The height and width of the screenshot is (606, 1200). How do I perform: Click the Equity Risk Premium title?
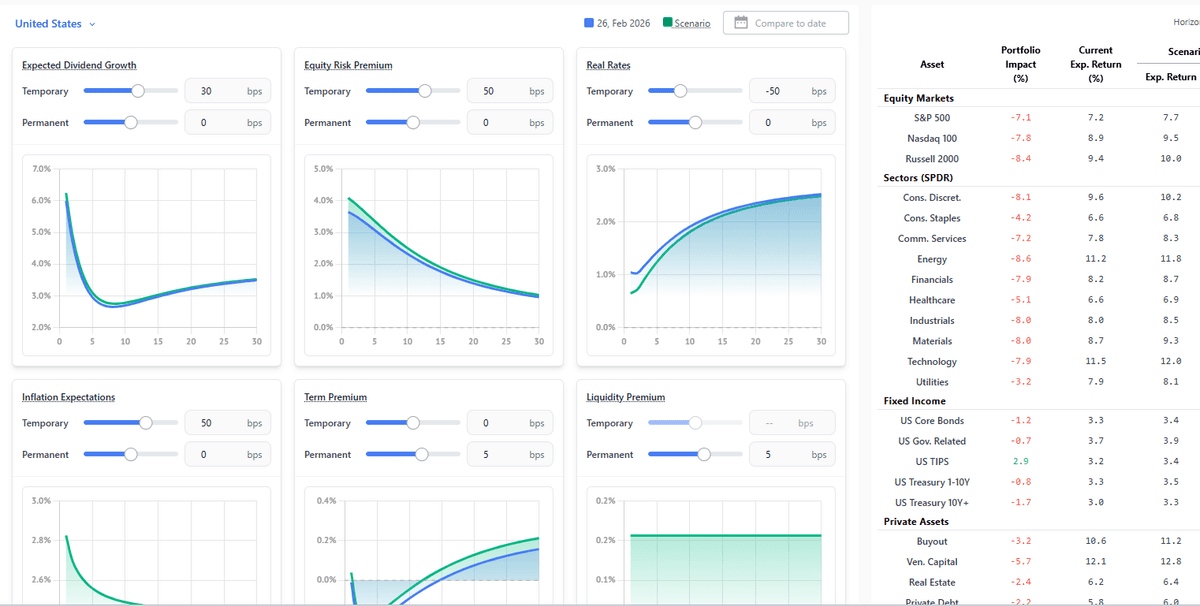coord(348,66)
